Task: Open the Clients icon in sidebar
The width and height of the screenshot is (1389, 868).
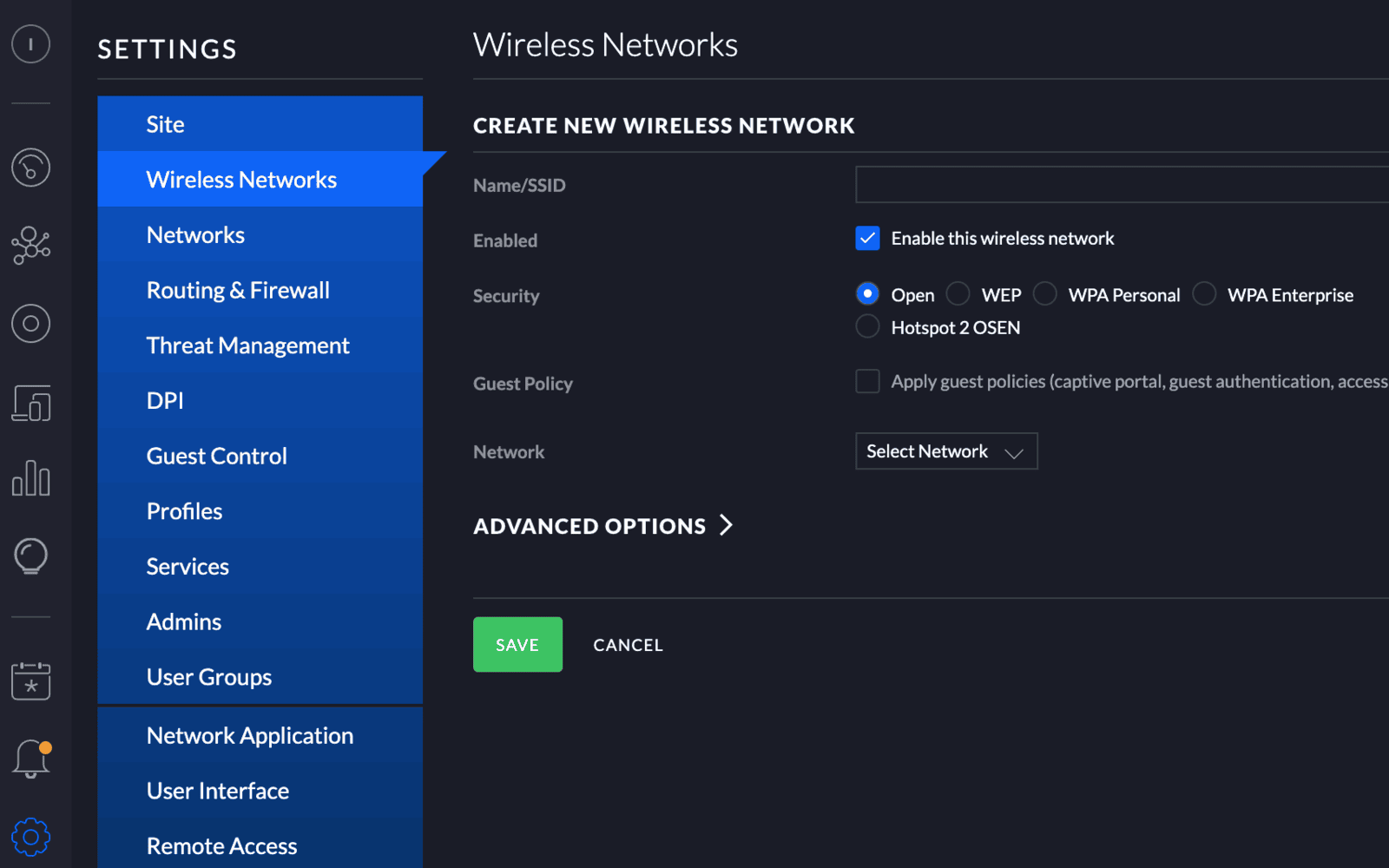Action: click(x=30, y=403)
